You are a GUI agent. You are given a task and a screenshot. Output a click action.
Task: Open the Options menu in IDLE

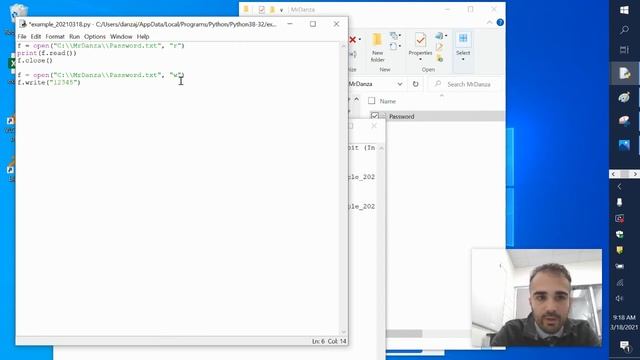click(95, 37)
